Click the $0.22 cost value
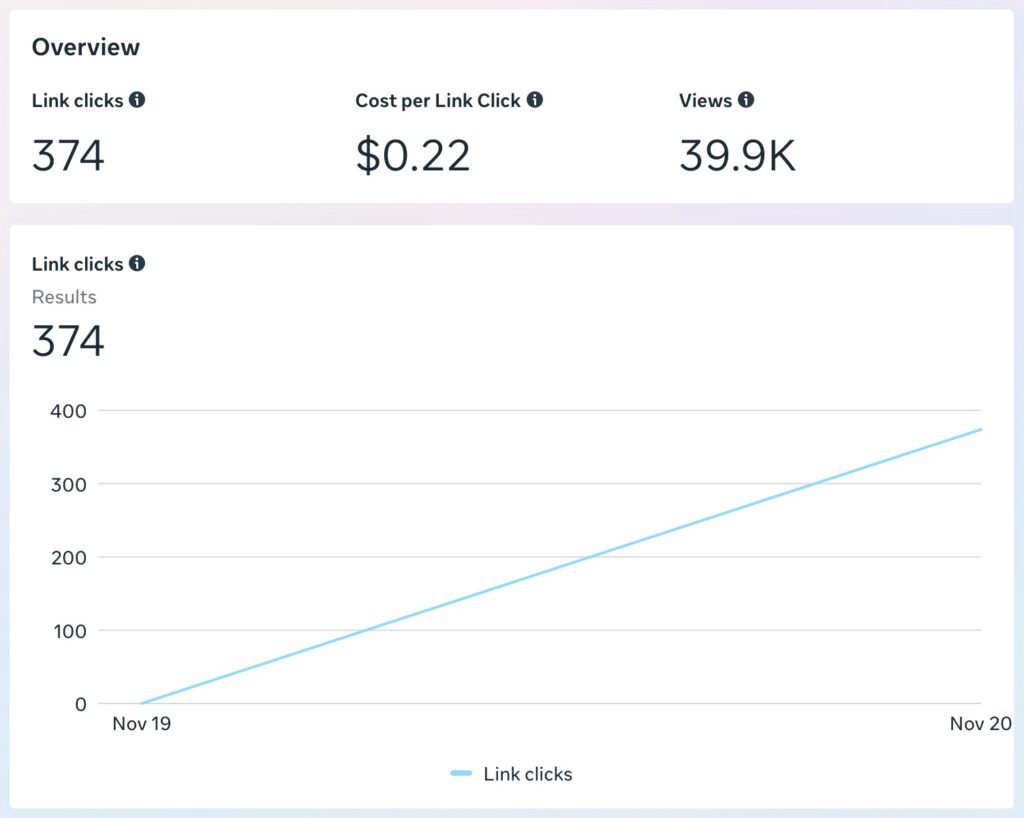 pyautogui.click(x=413, y=155)
